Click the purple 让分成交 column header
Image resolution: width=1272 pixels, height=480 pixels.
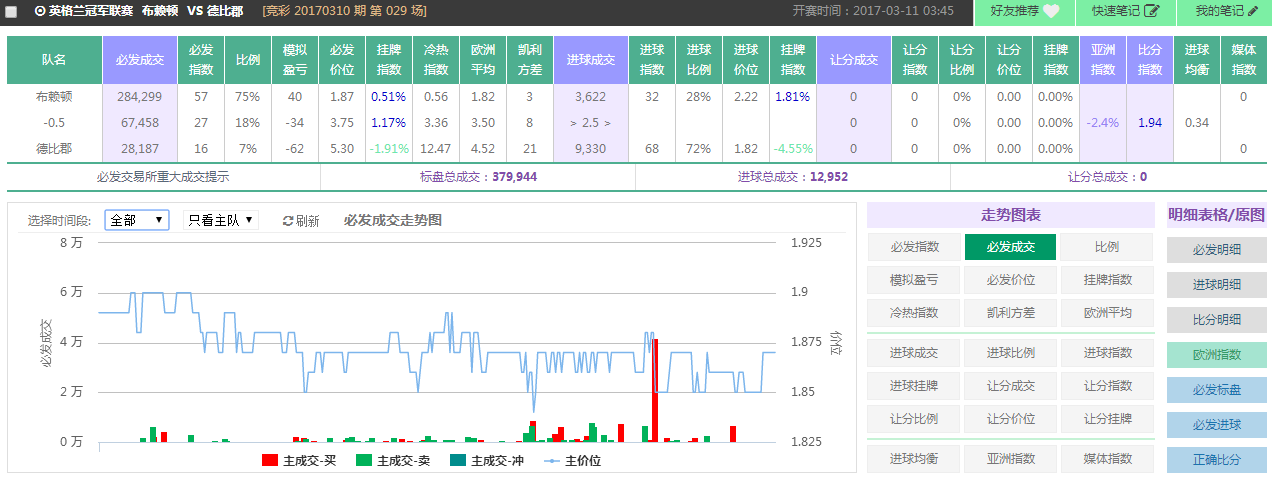tap(853, 61)
